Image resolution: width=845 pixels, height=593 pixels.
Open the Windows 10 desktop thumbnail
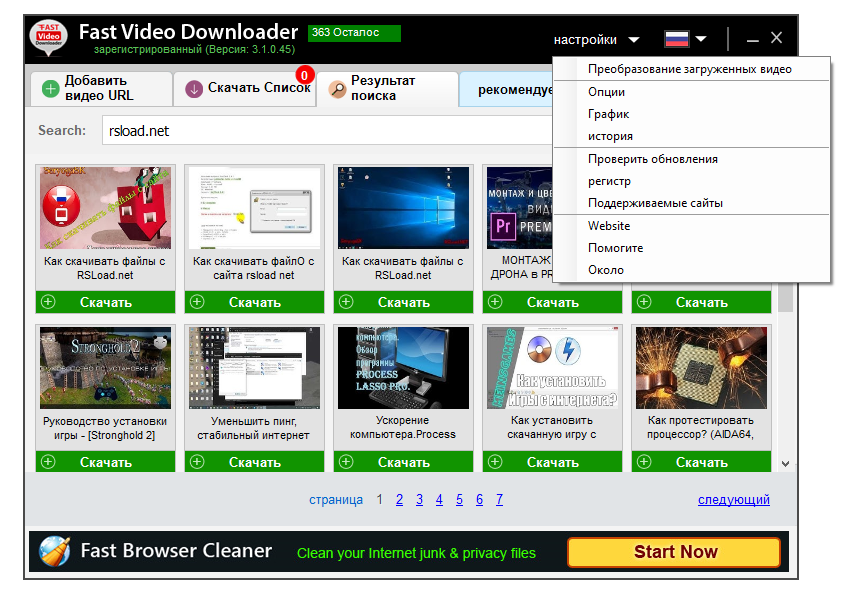[x=404, y=208]
